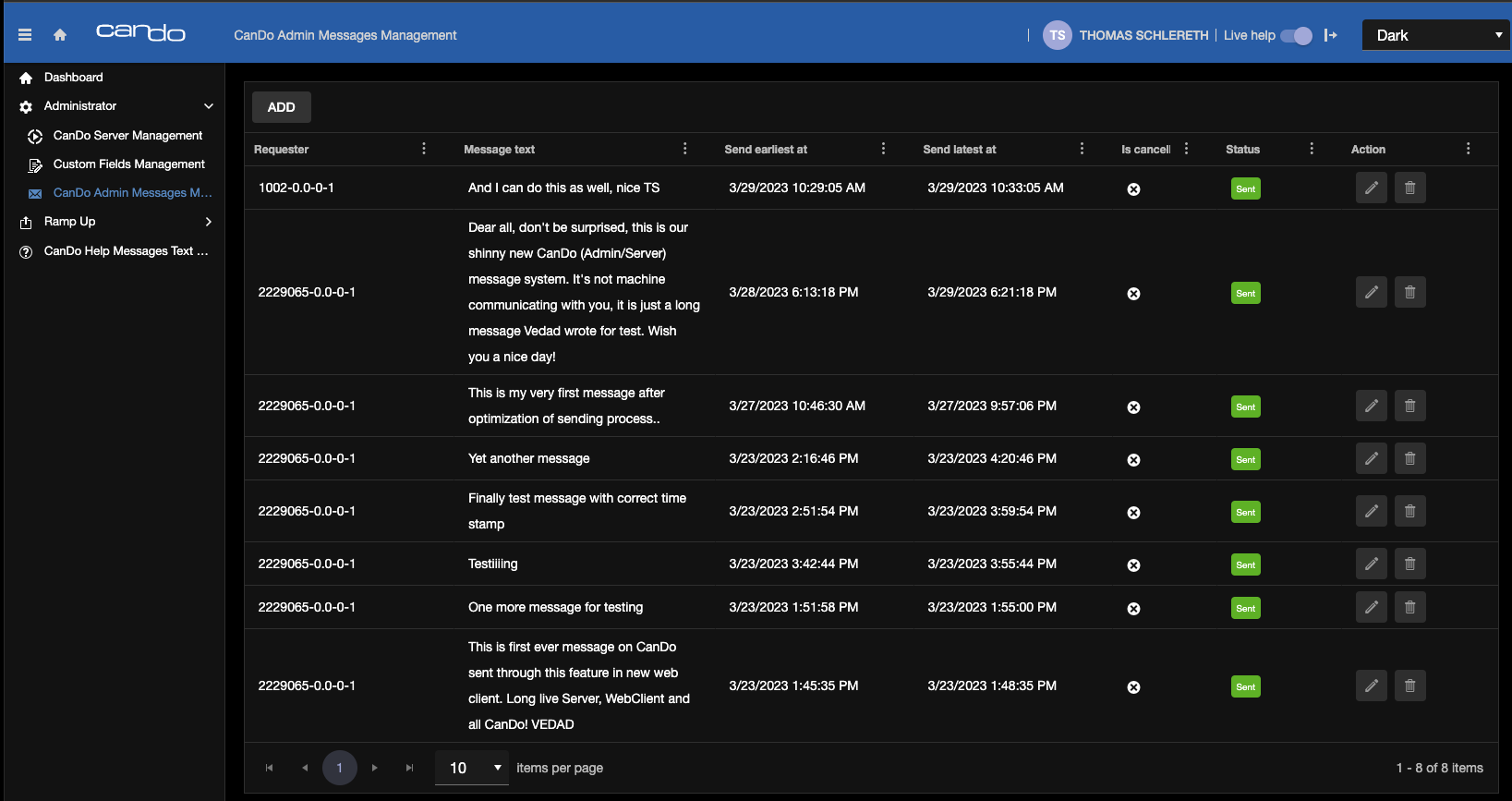Image resolution: width=1512 pixels, height=801 pixels.
Task: Delete the 'Testiiiing' message
Action: (x=1410, y=564)
